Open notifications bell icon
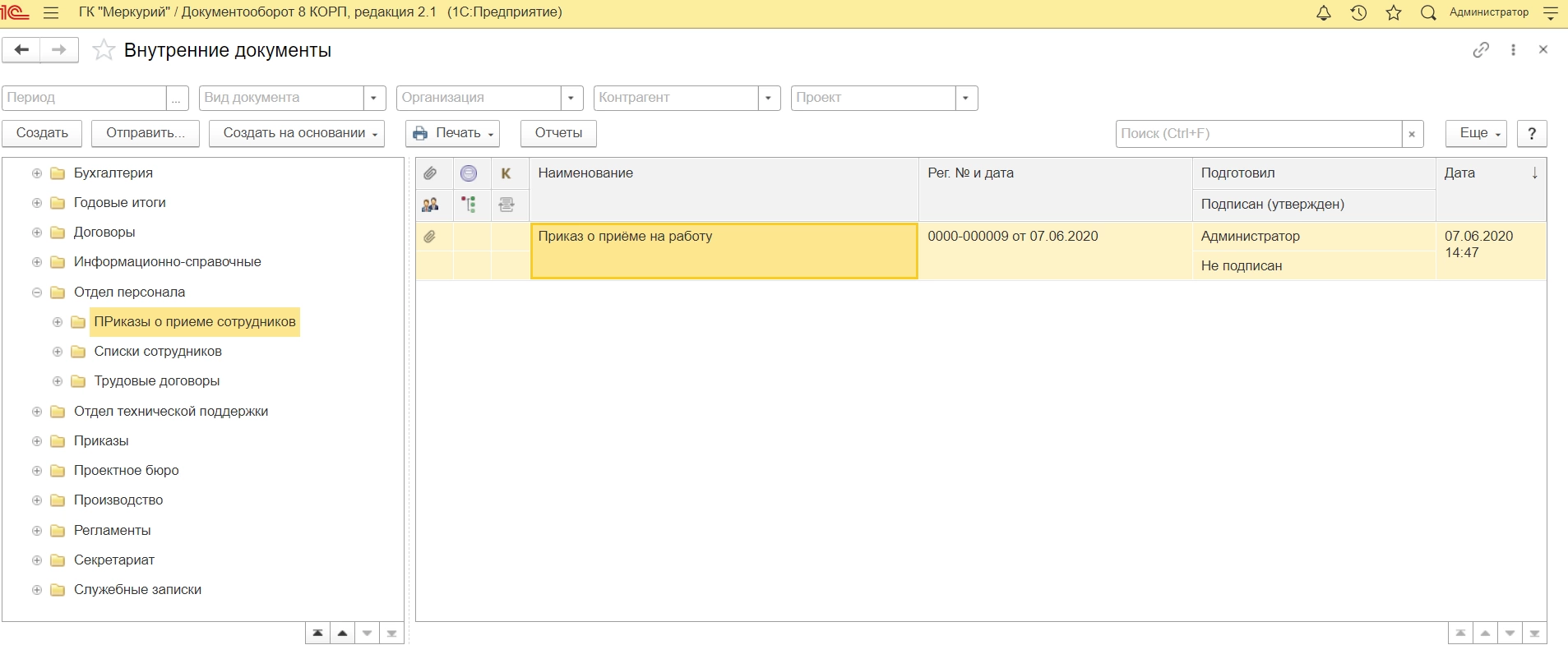 pos(1324,13)
